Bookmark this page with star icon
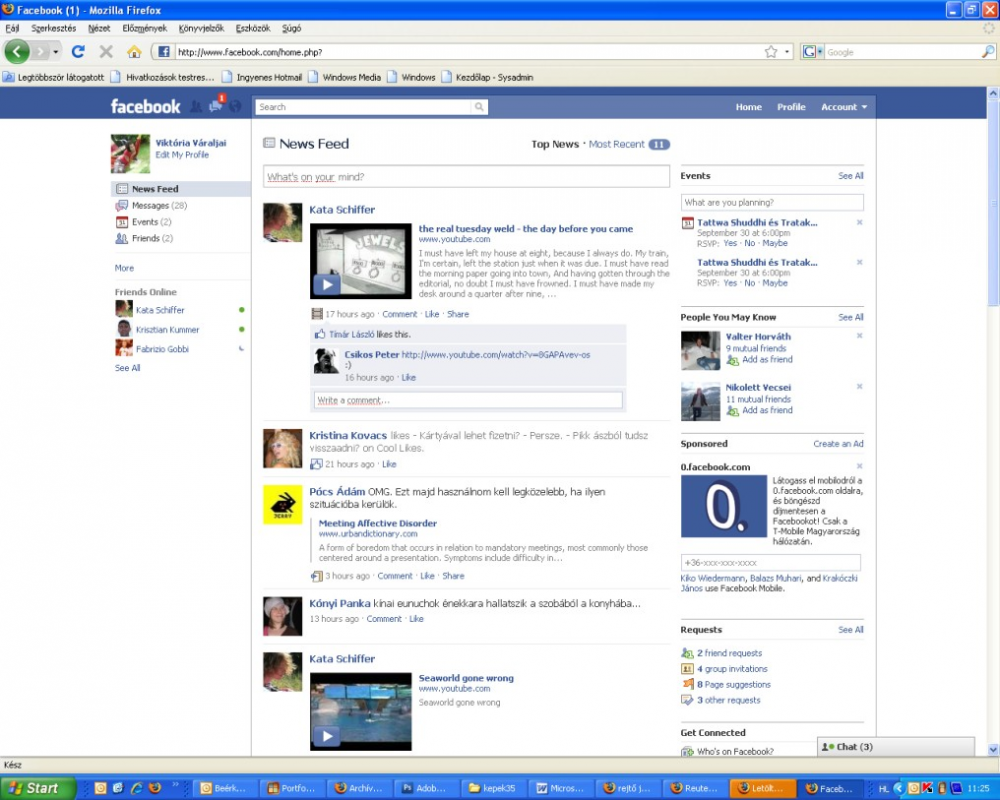1000x800 pixels. click(x=771, y=52)
